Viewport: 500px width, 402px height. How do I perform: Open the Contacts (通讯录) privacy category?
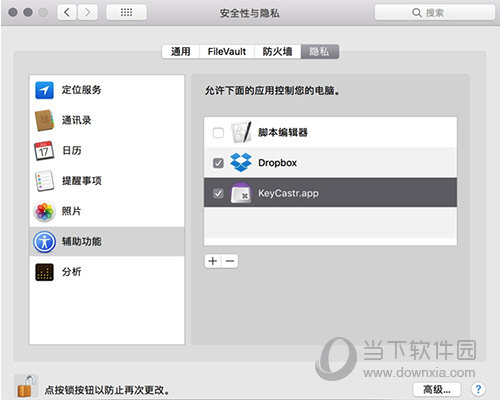[x=107, y=120]
